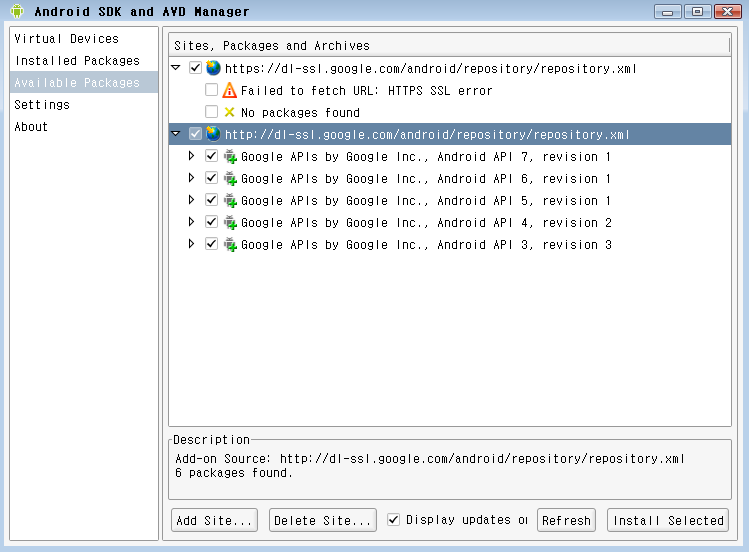Click the Android robot icon in title bar
749x552 pixels.
pos(17,11)
